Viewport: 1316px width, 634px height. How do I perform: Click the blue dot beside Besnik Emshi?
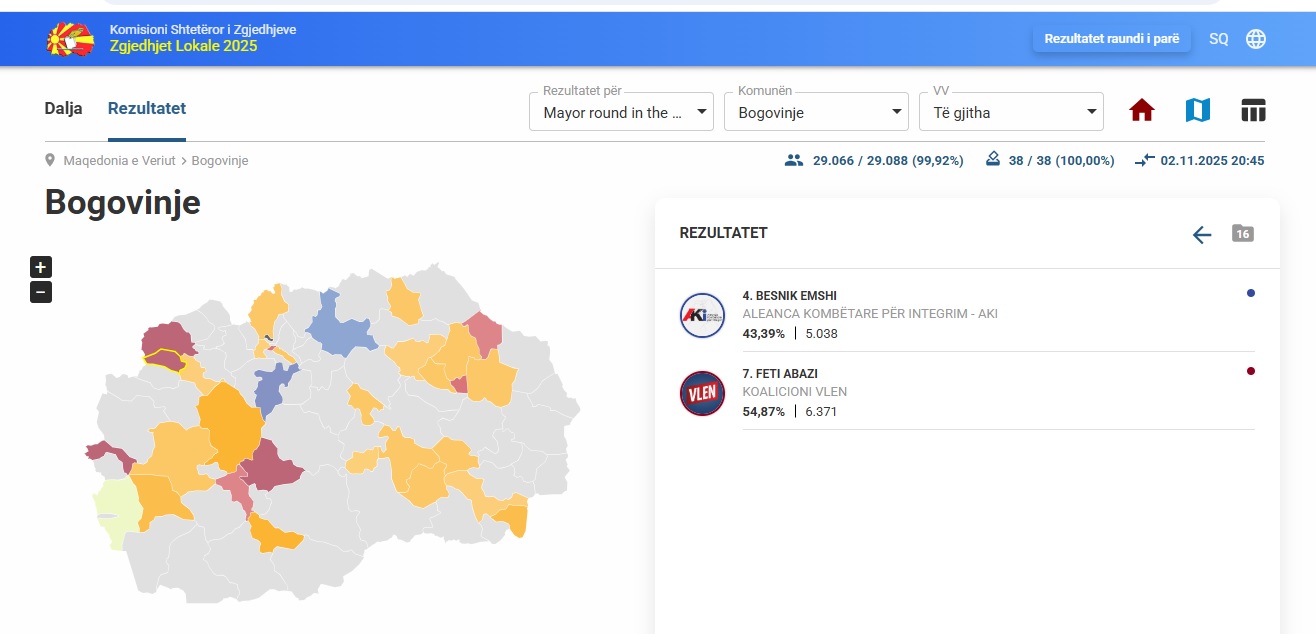1251,293
